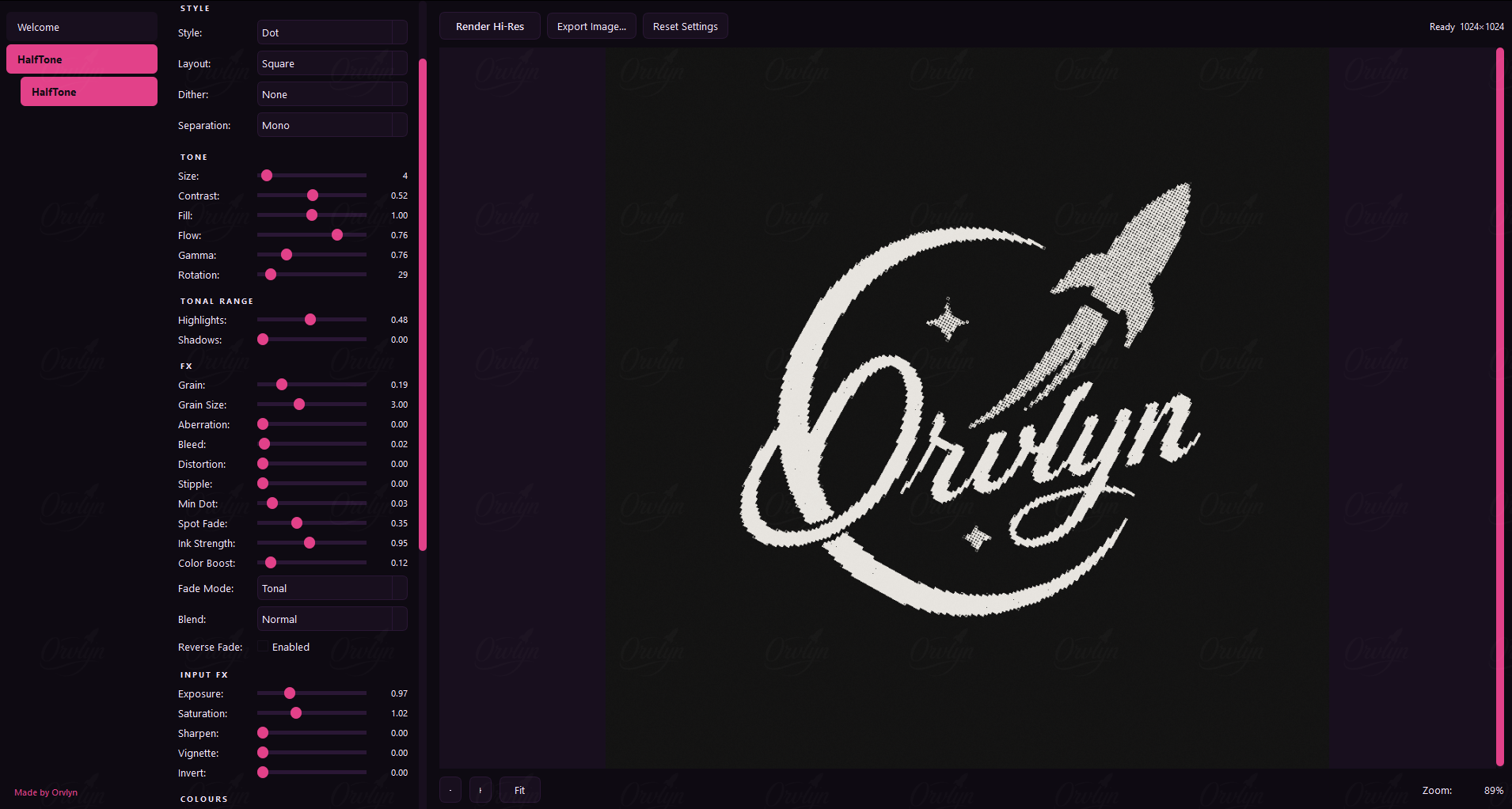1512x809 pixels.
Task: Enable the Reverse Fade checkbox
Action: point(263,647)
